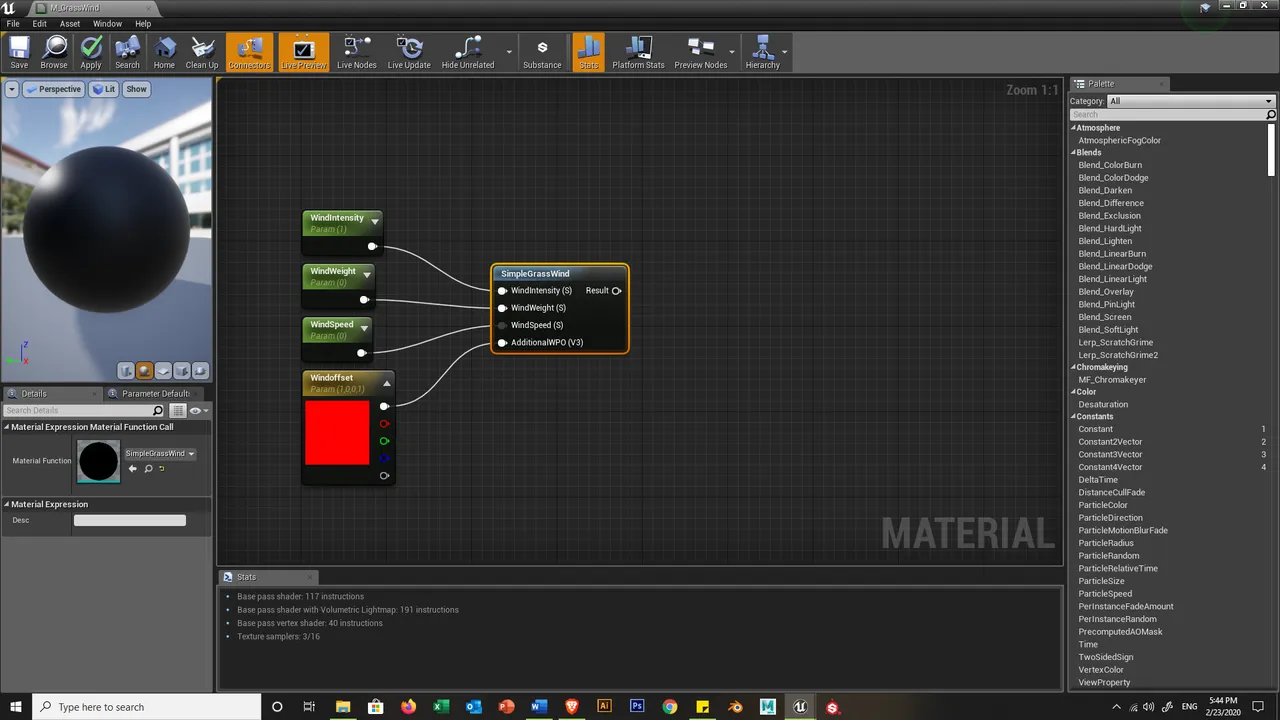Click the Material Function thumbnail

click(x=98, y=461)
